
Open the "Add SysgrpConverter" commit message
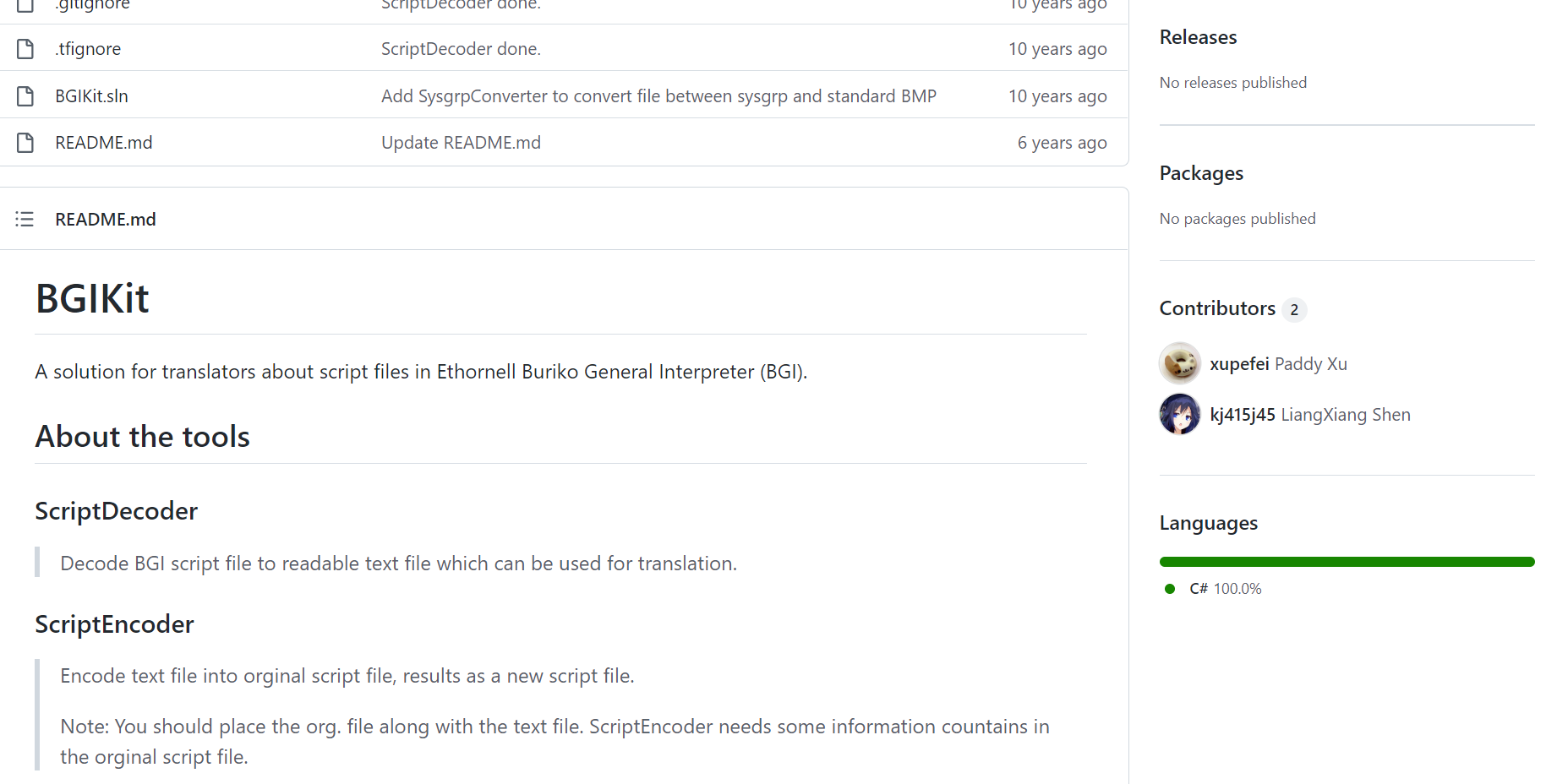tap(658, 96)
